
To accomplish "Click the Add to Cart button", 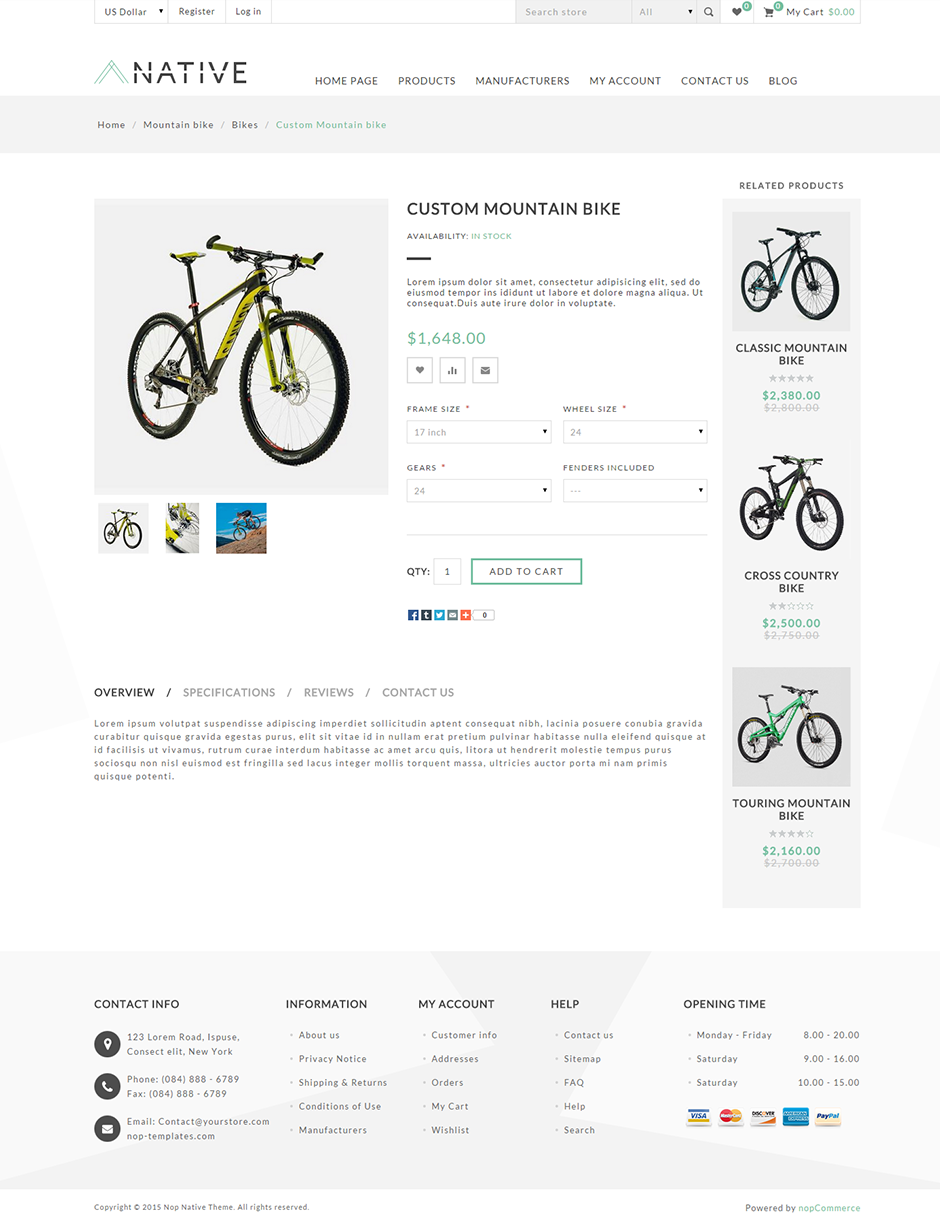I will tap(526, 572).
